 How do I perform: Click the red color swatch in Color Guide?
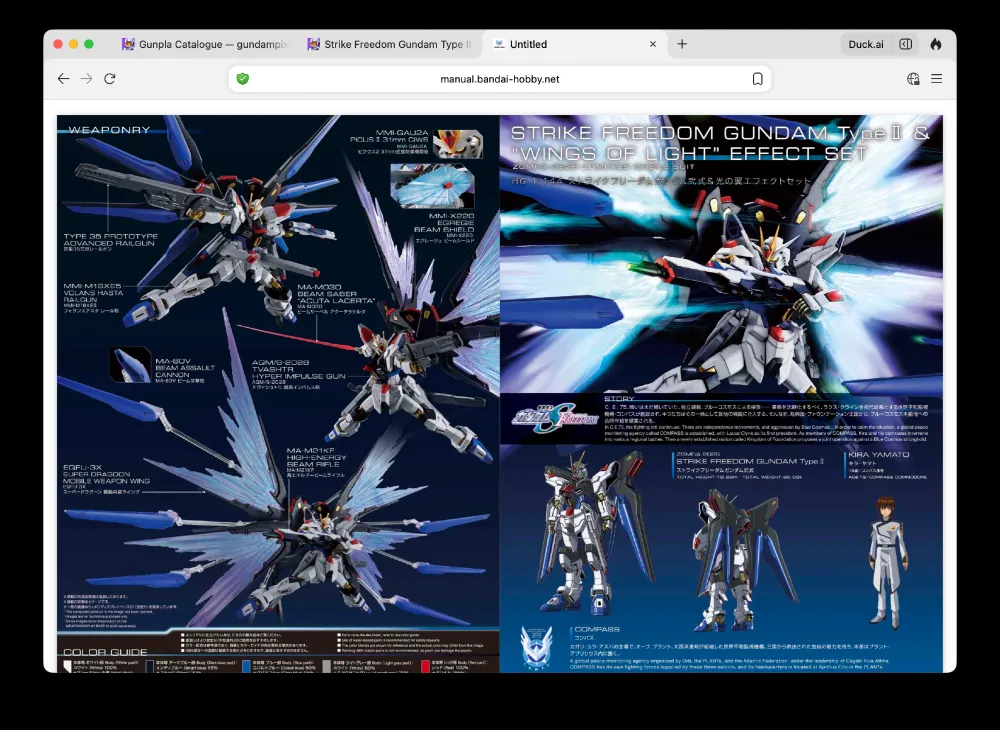coord(427,665)
